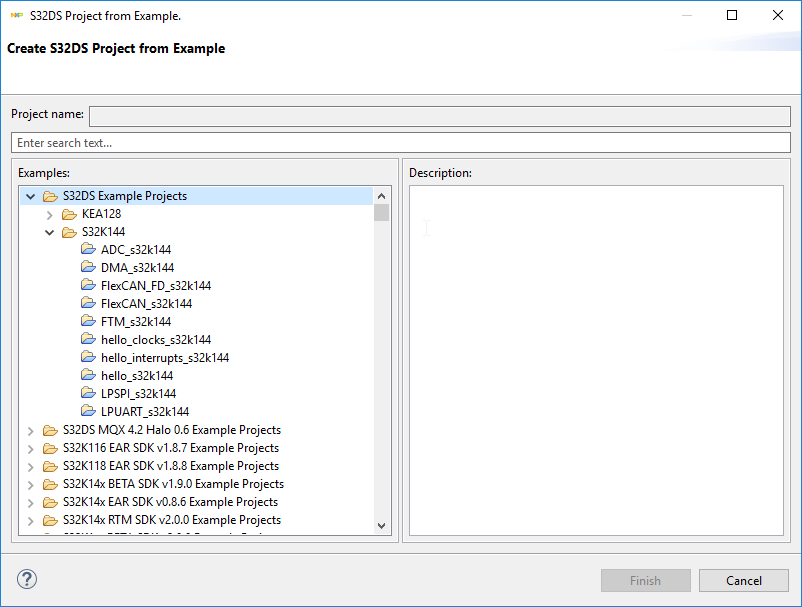
Task: Click the hello_s32k144 project folder icon
Action: coord(88,376)
